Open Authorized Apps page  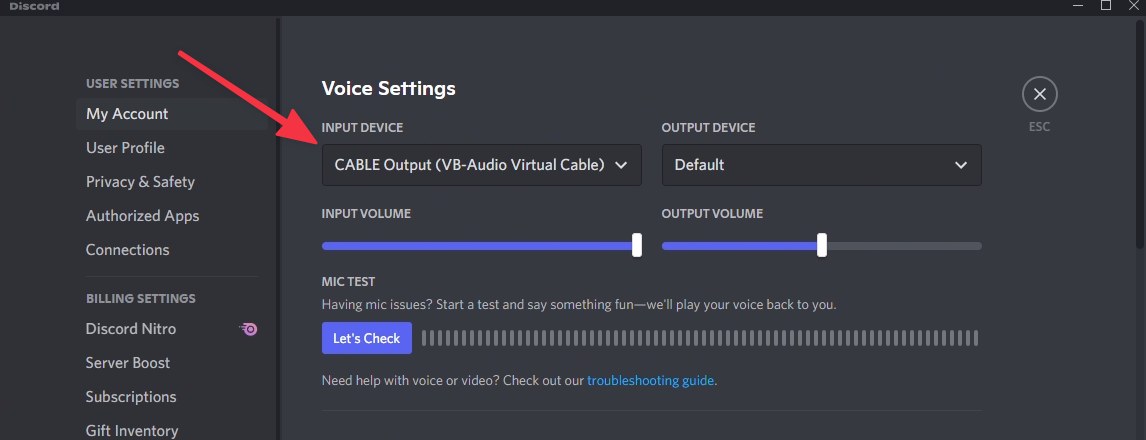pos(142,216)
